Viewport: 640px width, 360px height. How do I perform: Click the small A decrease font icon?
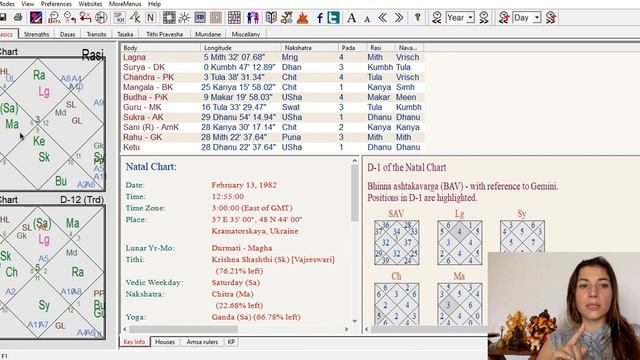tap(367, 19)
